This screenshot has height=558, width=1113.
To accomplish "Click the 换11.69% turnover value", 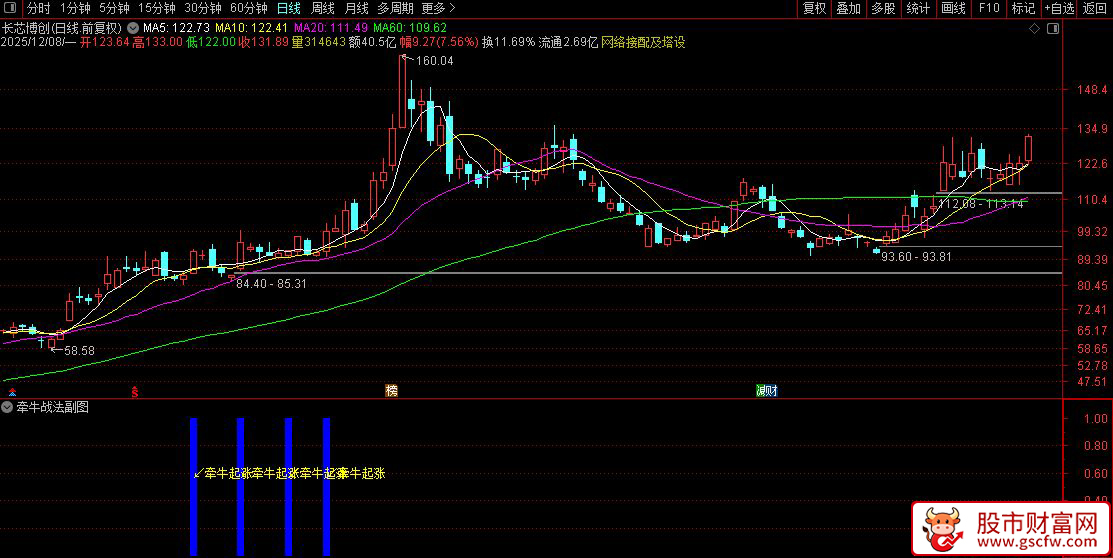I will (508, 43).
